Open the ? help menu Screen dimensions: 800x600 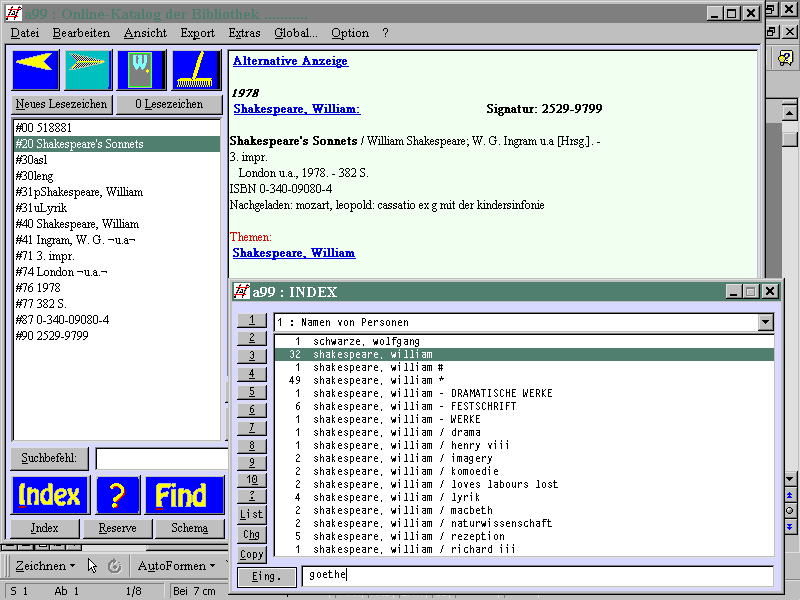[x=385, y=33]
